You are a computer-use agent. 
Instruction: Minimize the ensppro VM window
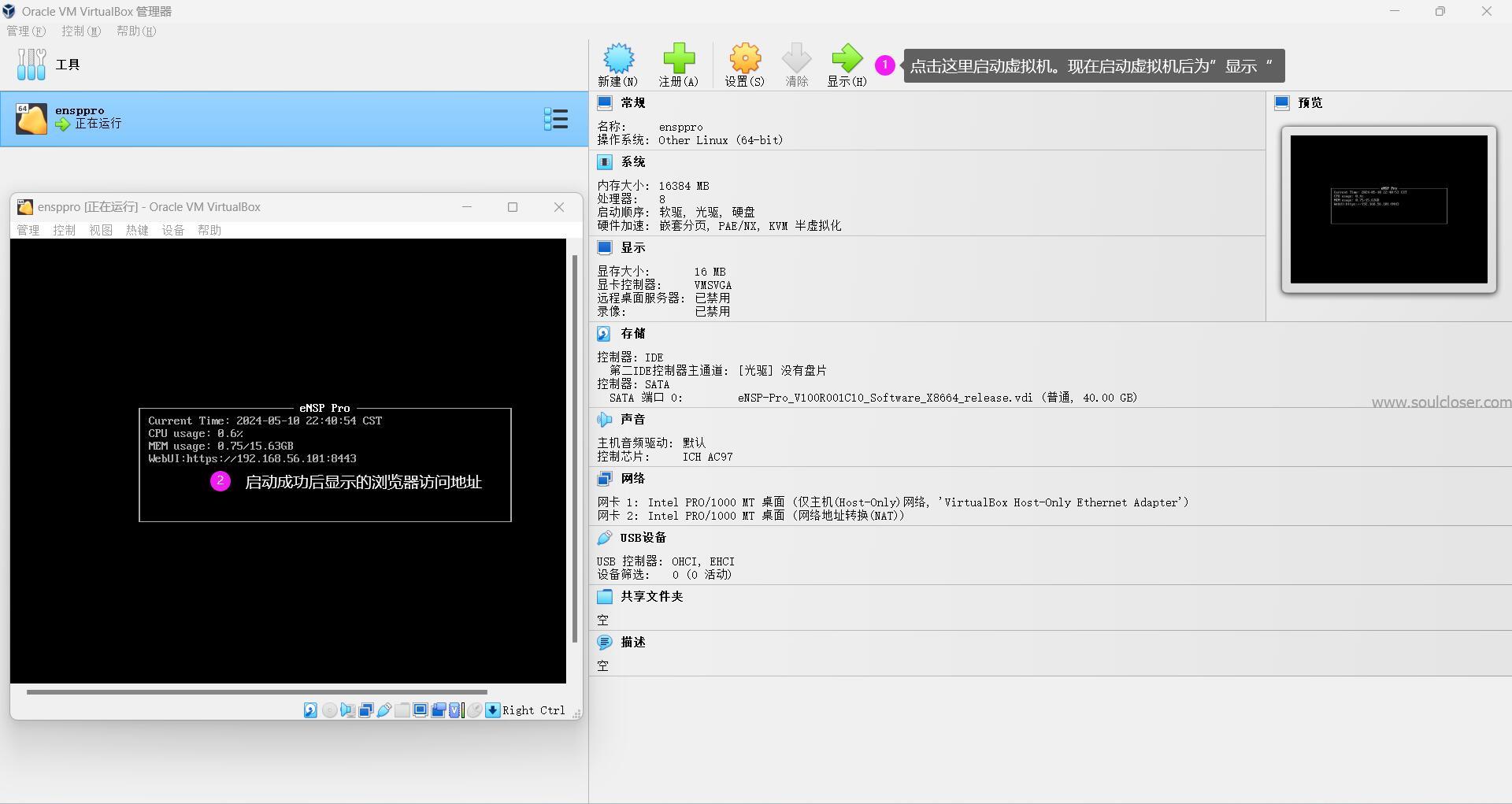(467, 207)
